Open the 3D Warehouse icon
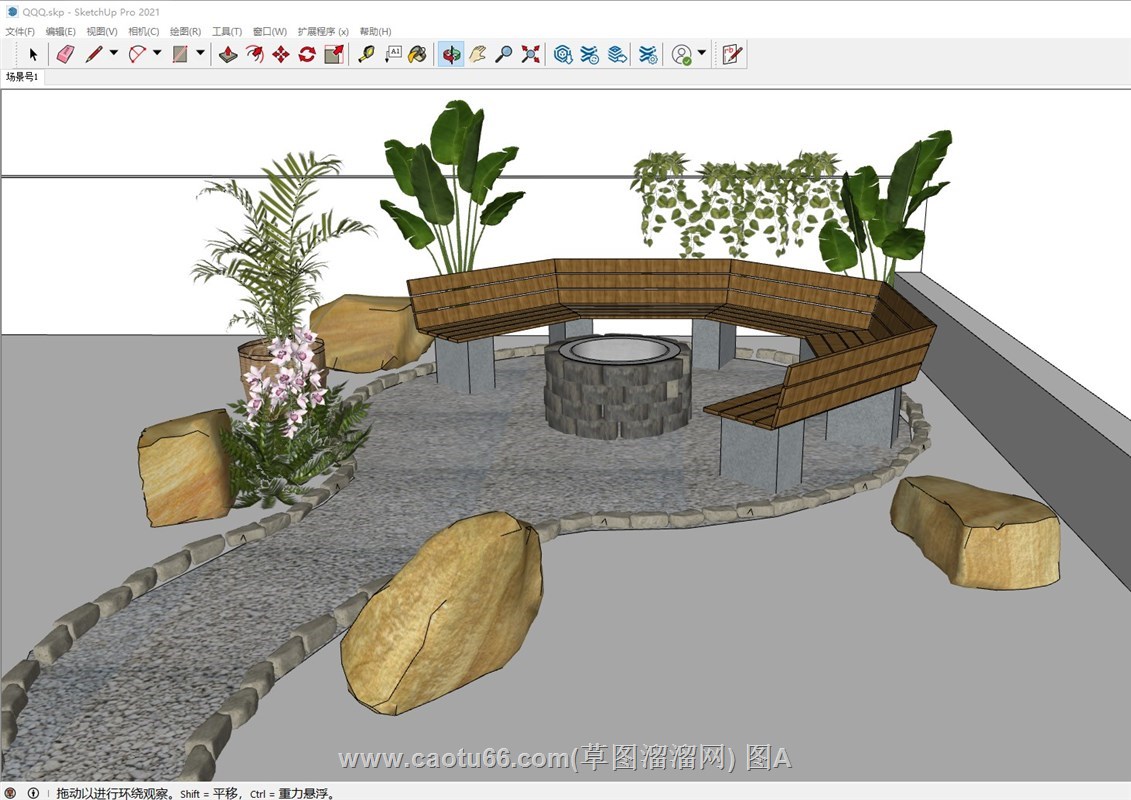 (563, 54)
